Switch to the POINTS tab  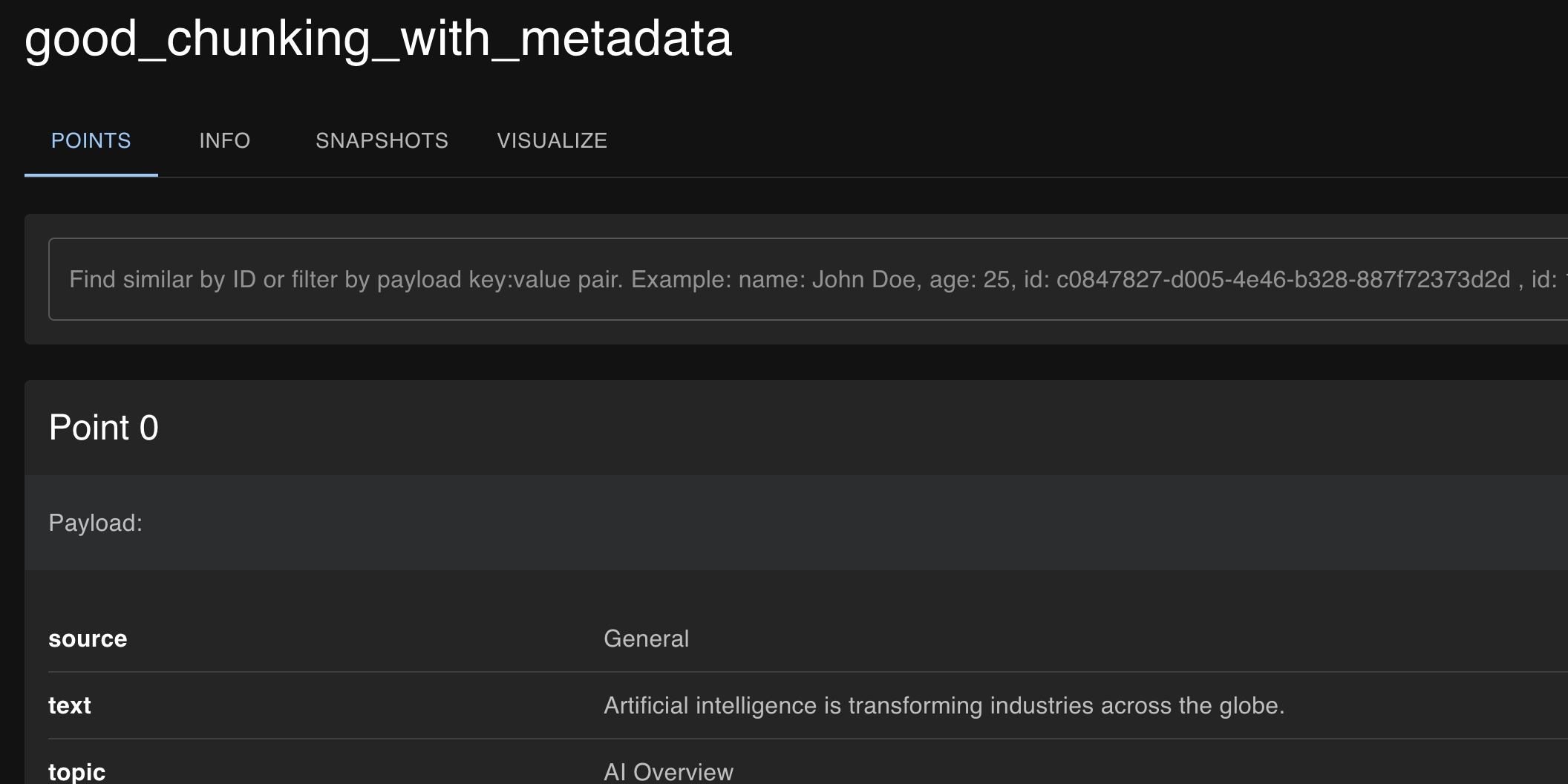tap(91, 140)
